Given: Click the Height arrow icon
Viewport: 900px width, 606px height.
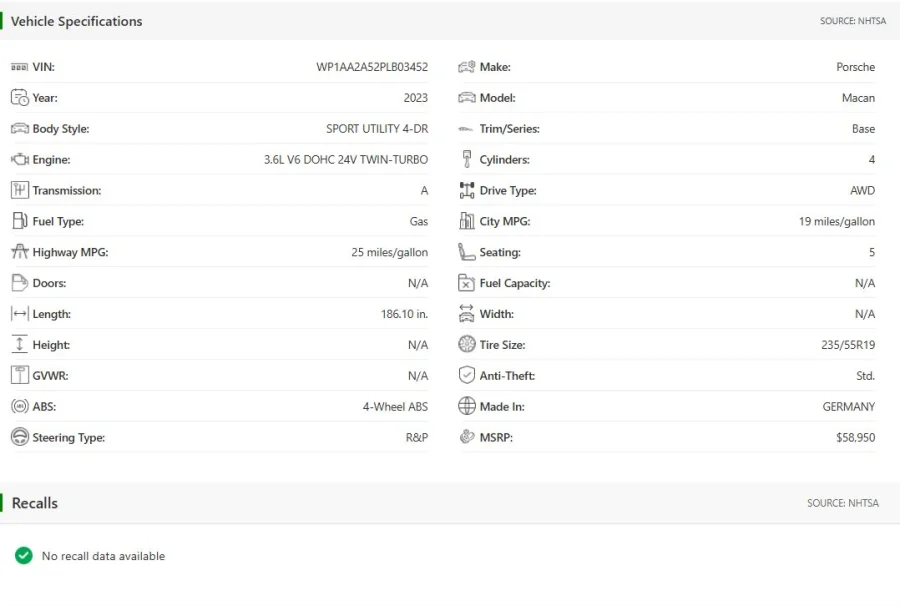Looking at the screenshot, I should [20, 344].
